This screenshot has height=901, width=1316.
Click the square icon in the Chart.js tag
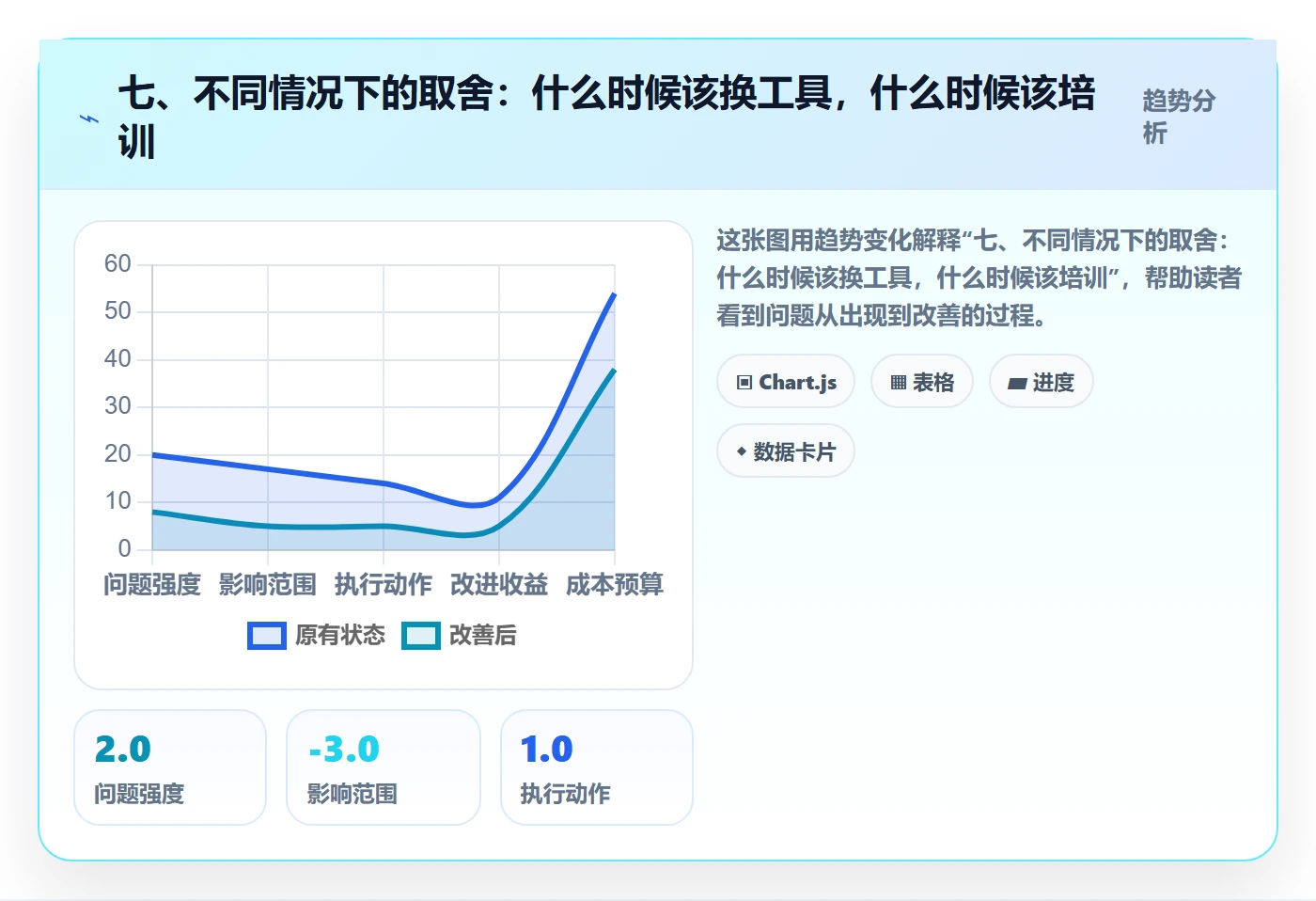[x=744, y=382]
